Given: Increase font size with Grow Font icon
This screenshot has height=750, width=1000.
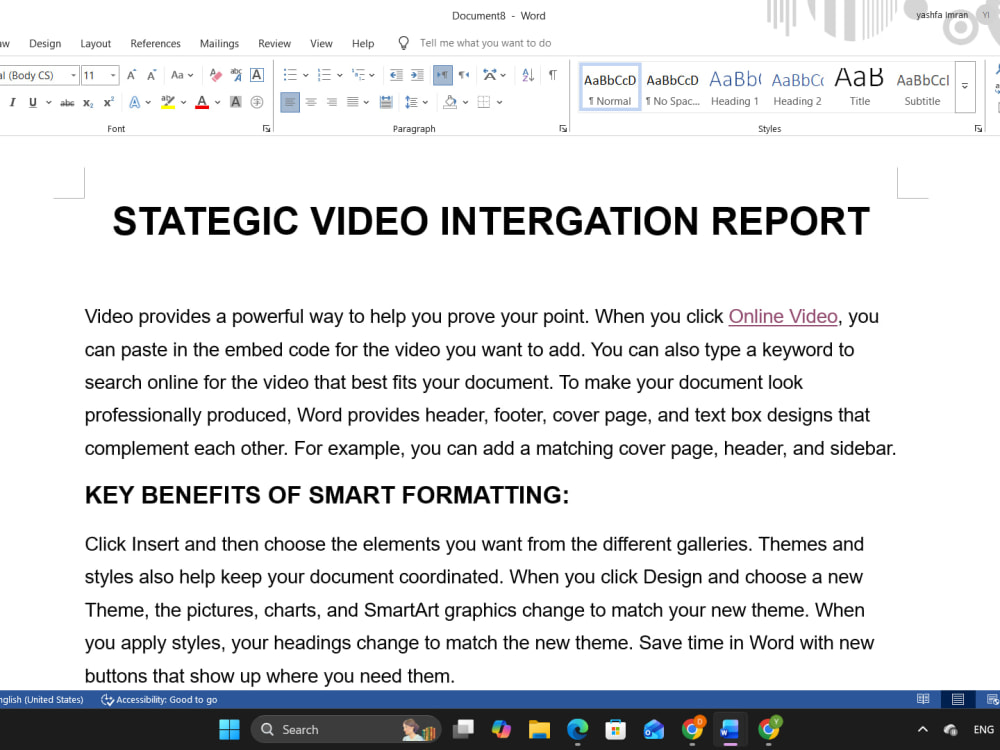Looking at the screenshot, I should point(131,75).
